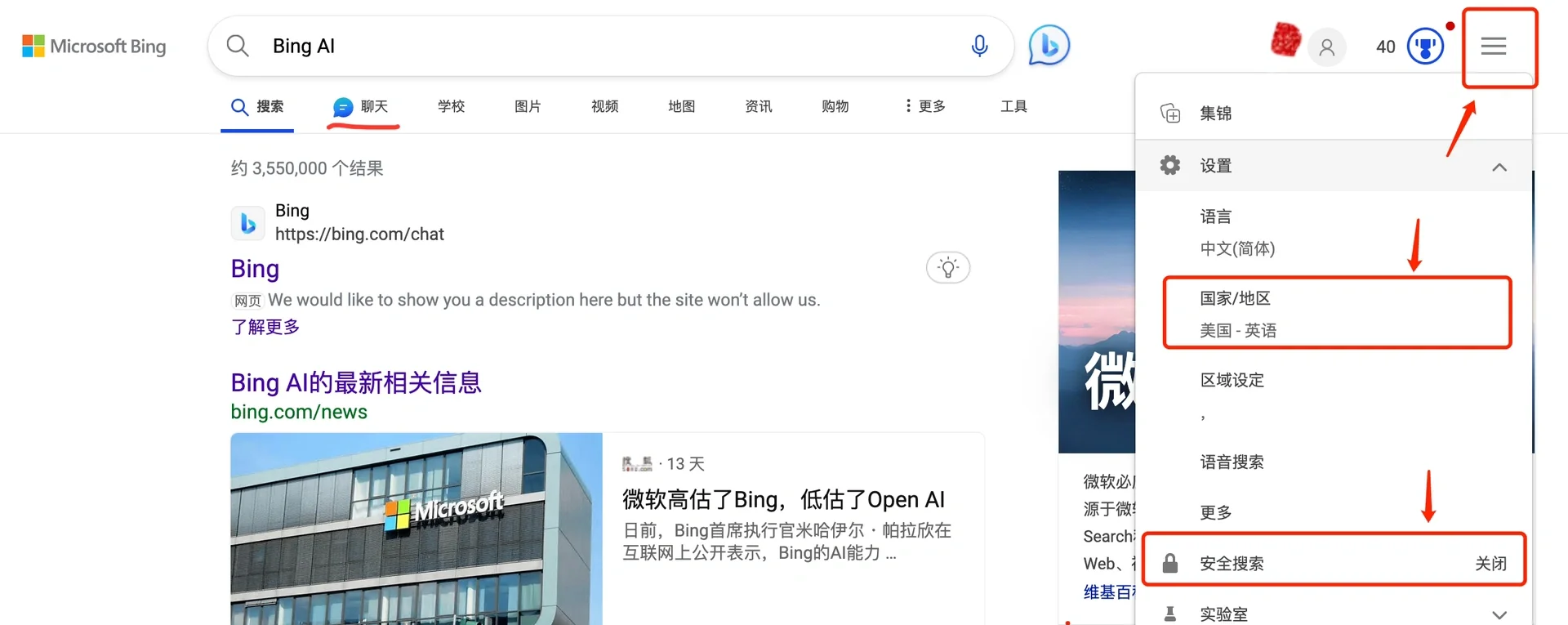Click the 维基百科 link in side panel
The image size is (1568, 625).
tap(1109, 592)
